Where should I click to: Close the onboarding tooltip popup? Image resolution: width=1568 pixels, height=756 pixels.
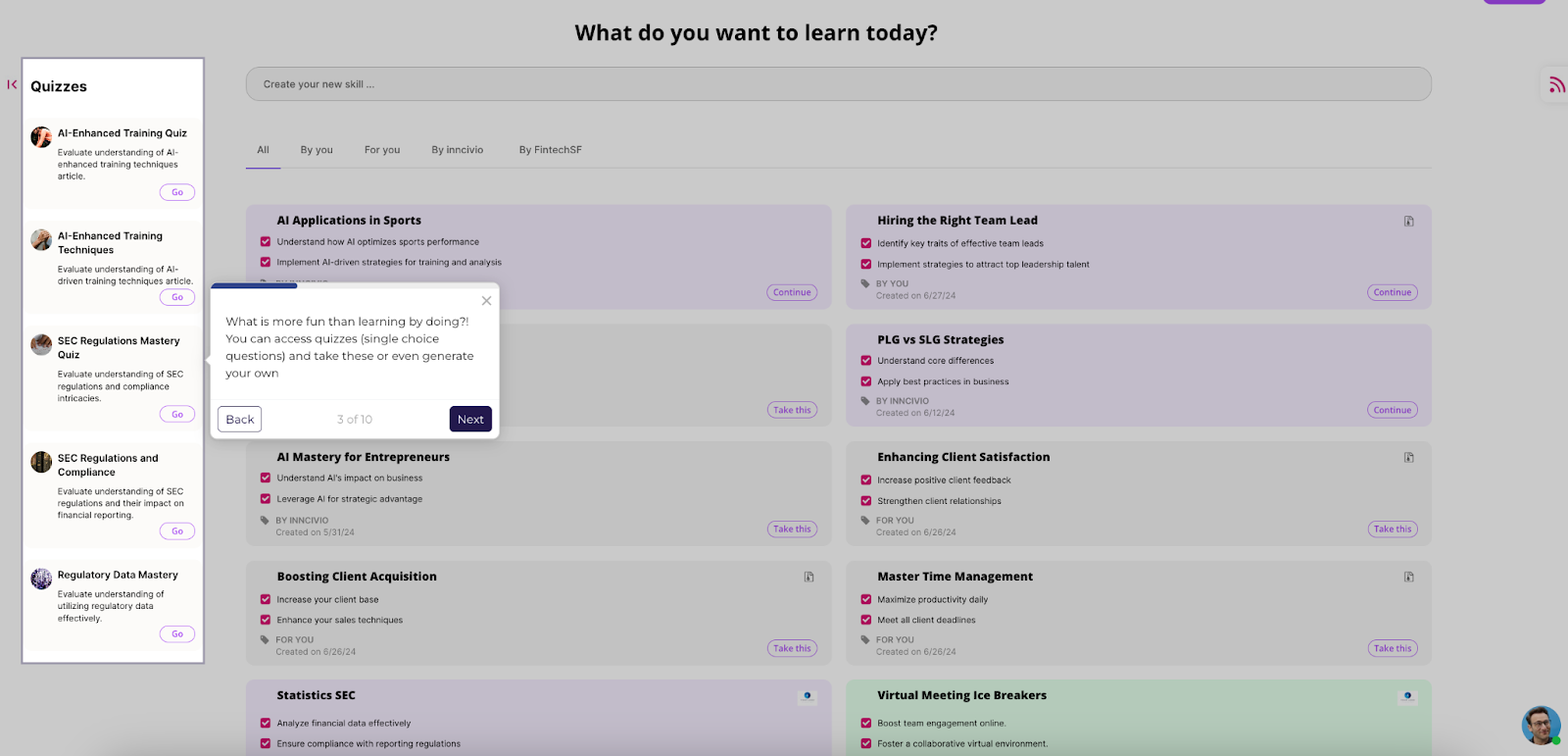tap(486, 301)
